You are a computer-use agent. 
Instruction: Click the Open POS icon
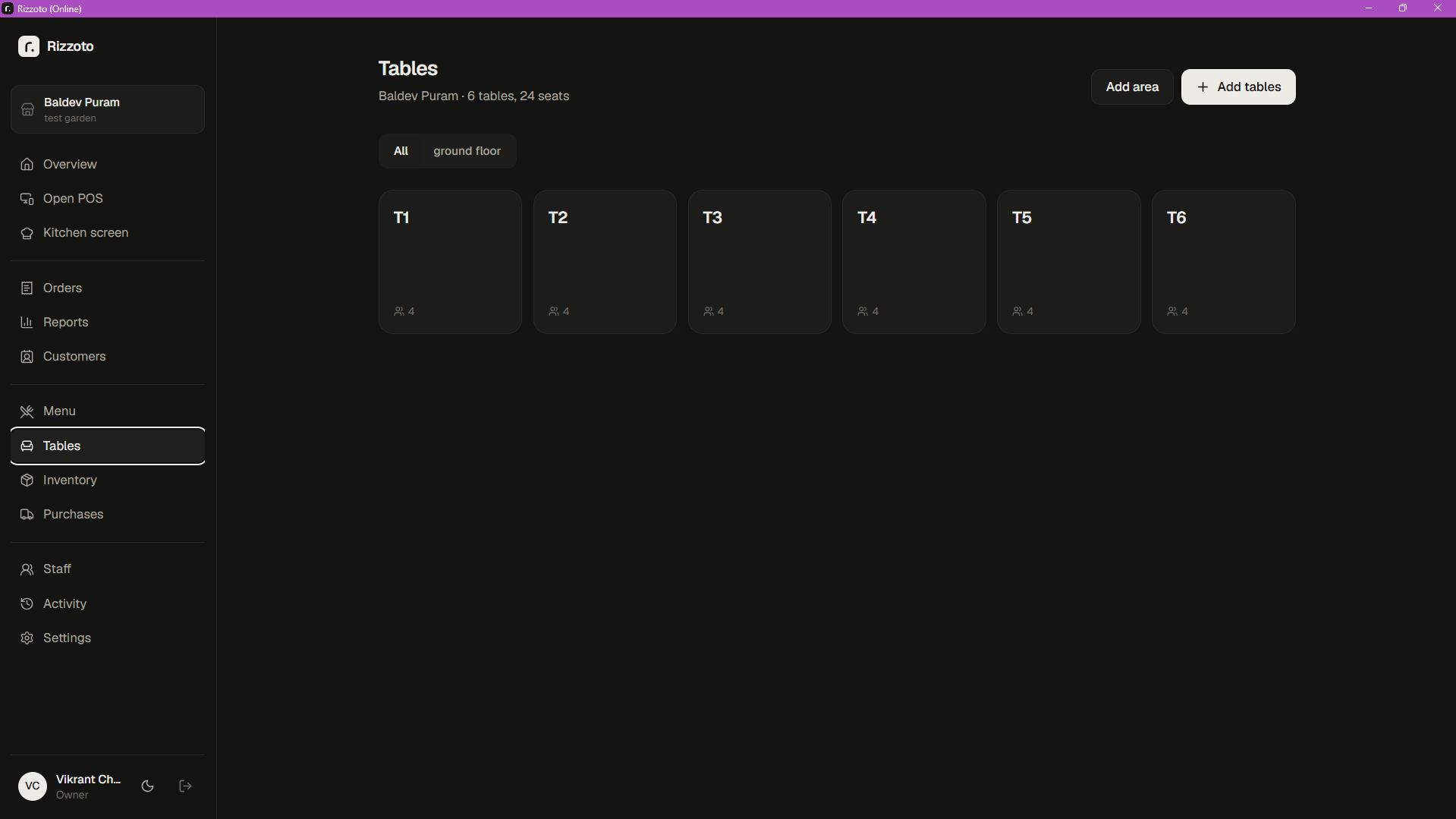click(27, 199)
